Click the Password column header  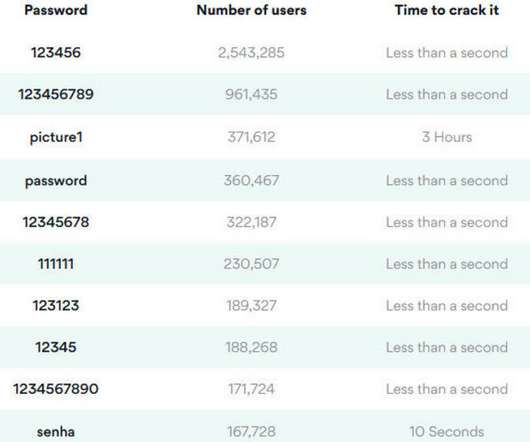[56, 10]
